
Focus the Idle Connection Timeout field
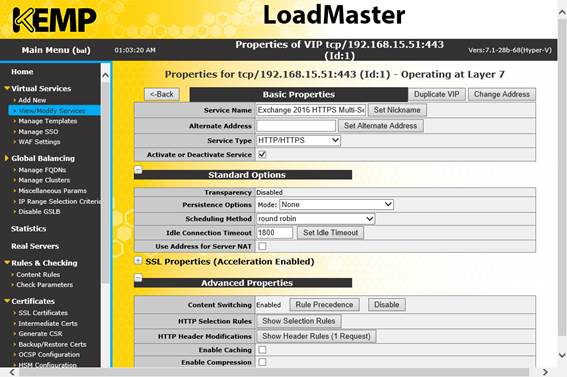tap(274, 233)
